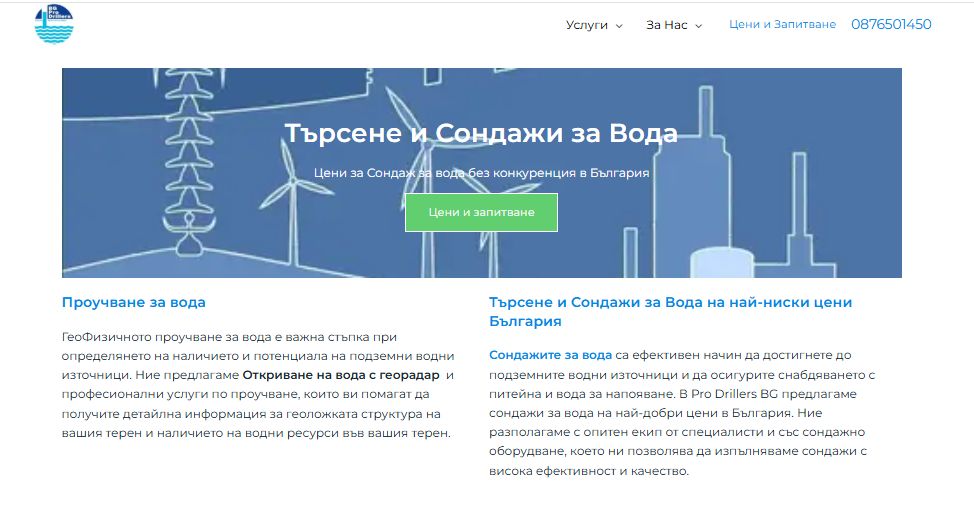Expand the chevron next to За Нас

[x=699, y=26]
